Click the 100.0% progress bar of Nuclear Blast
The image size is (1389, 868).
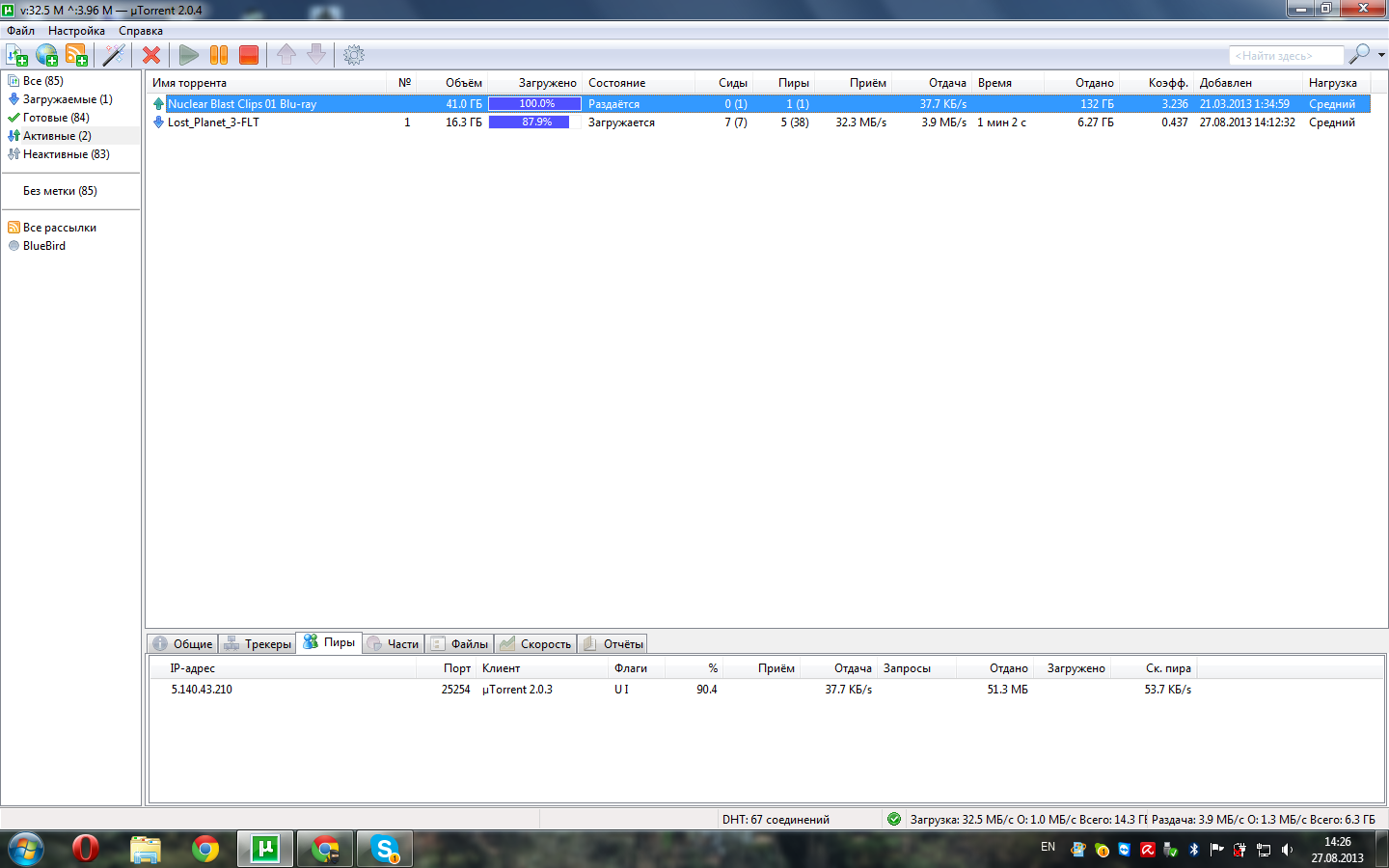[536, 104]
